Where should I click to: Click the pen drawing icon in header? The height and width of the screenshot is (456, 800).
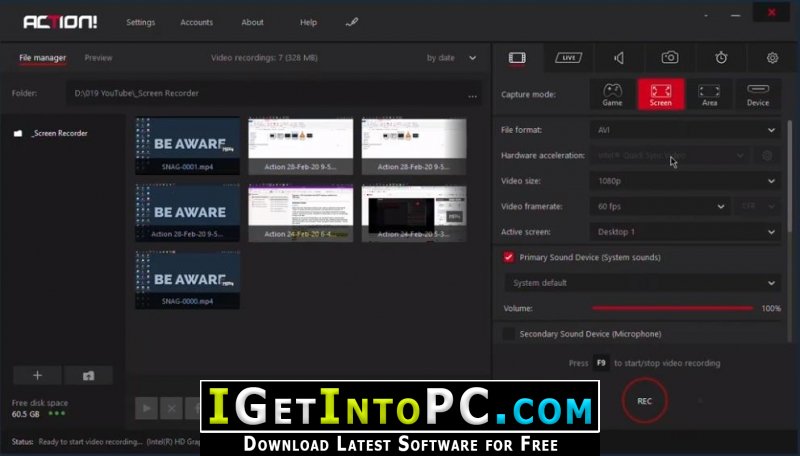tap(352, 22)
